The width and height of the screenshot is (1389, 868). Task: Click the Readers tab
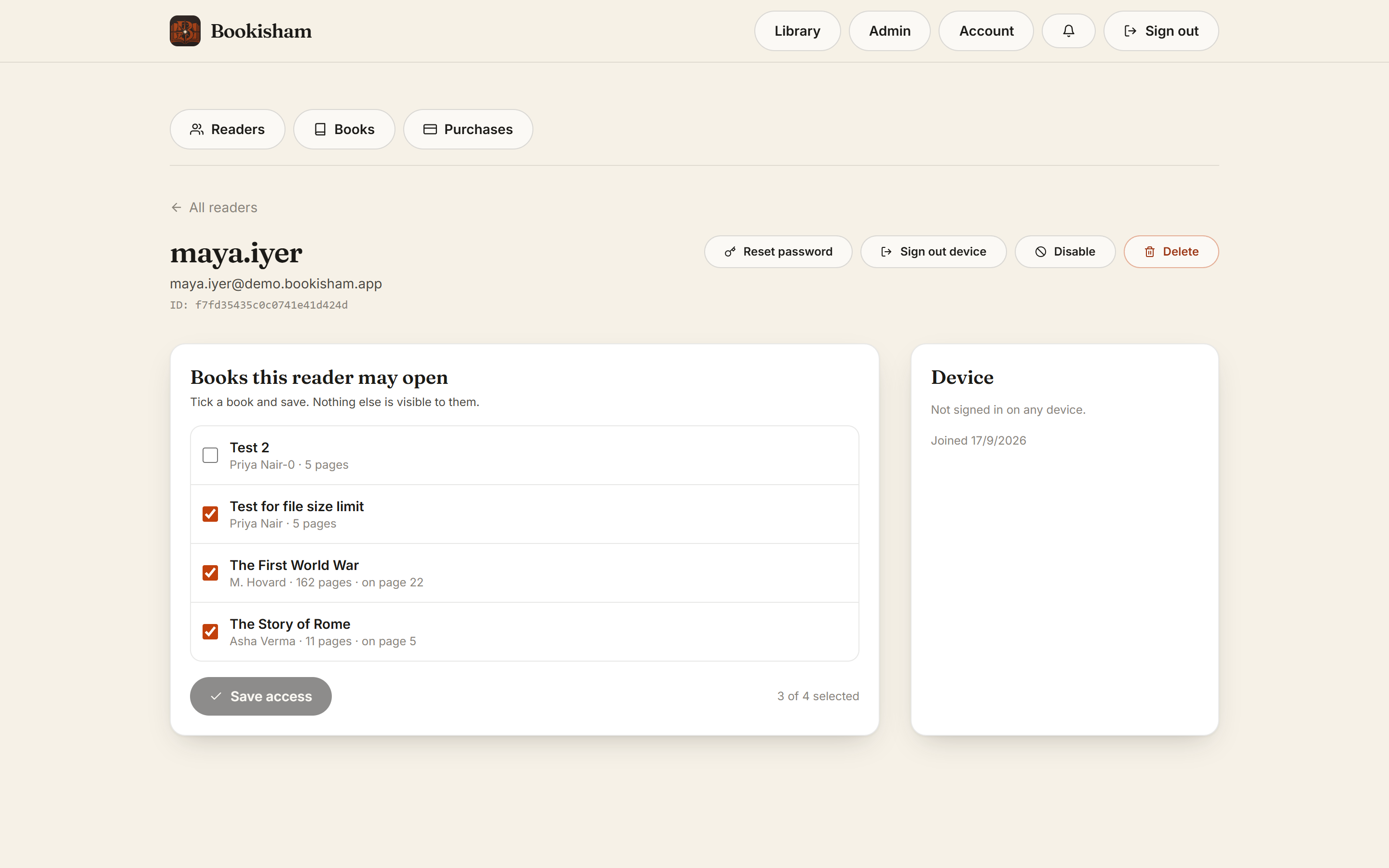227,129
